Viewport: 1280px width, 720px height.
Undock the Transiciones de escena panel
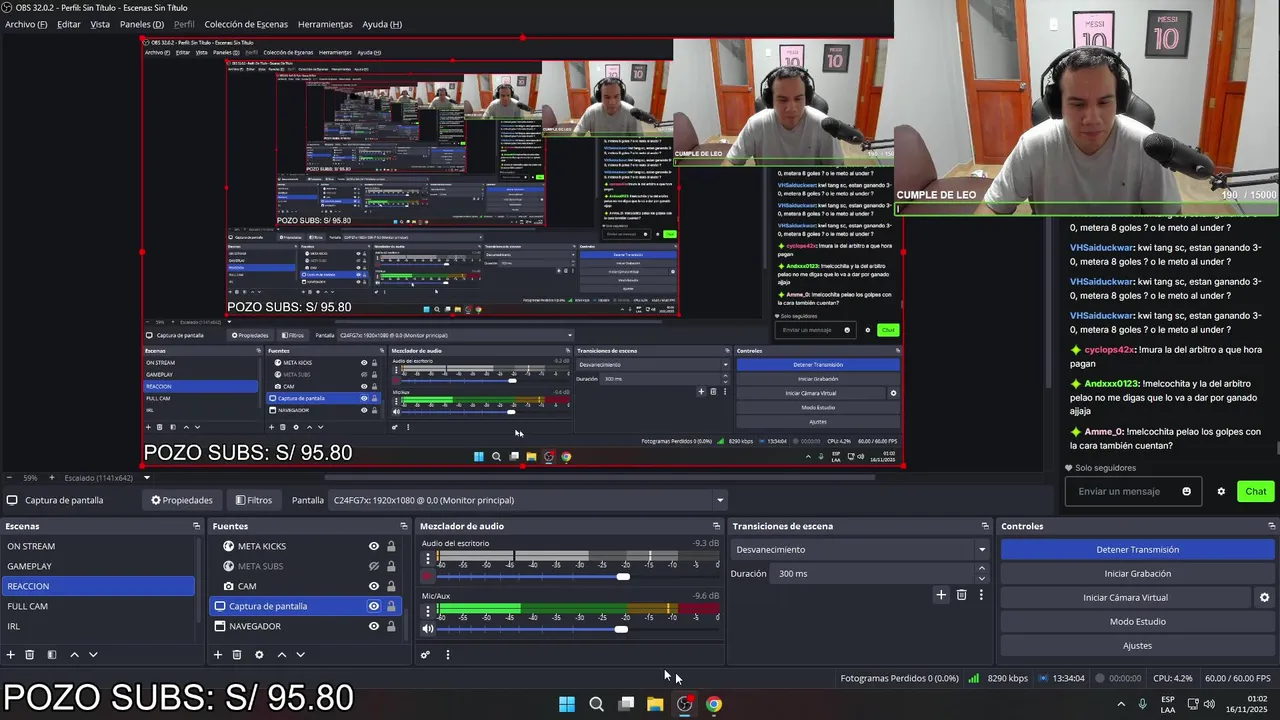point(985,526)
